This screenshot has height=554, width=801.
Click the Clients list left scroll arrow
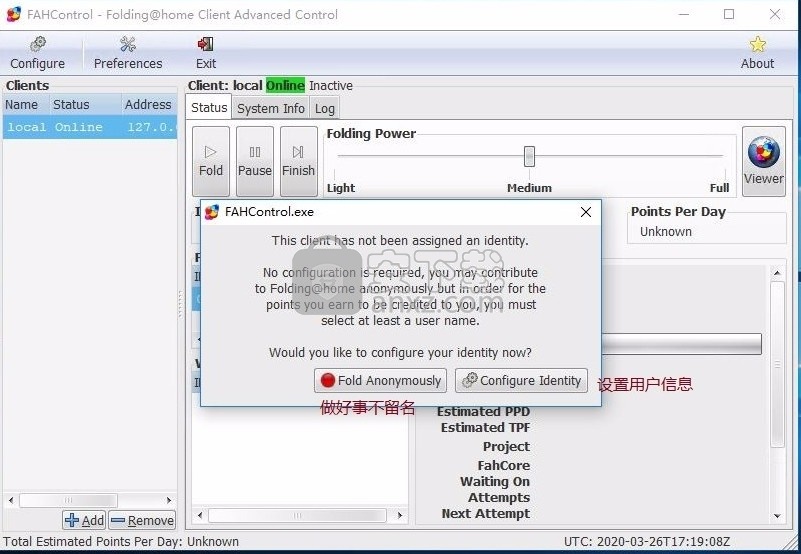point(11,500)
